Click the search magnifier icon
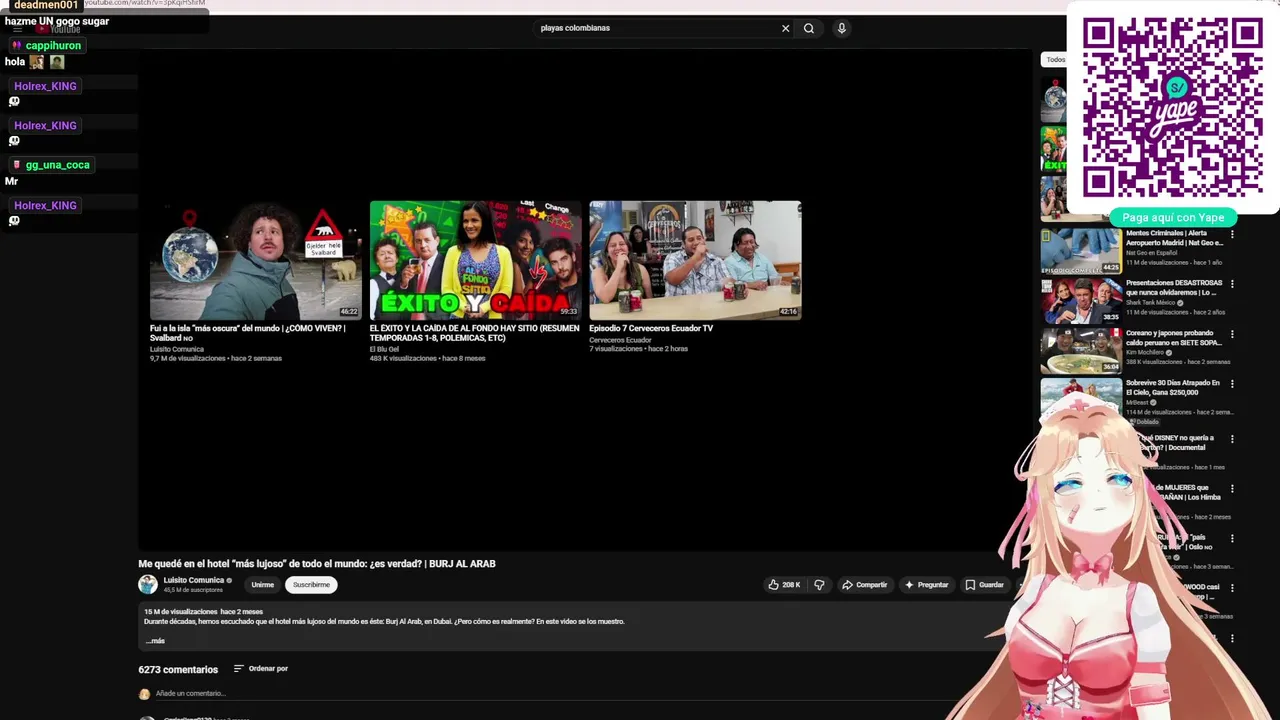 pos(809,28)
